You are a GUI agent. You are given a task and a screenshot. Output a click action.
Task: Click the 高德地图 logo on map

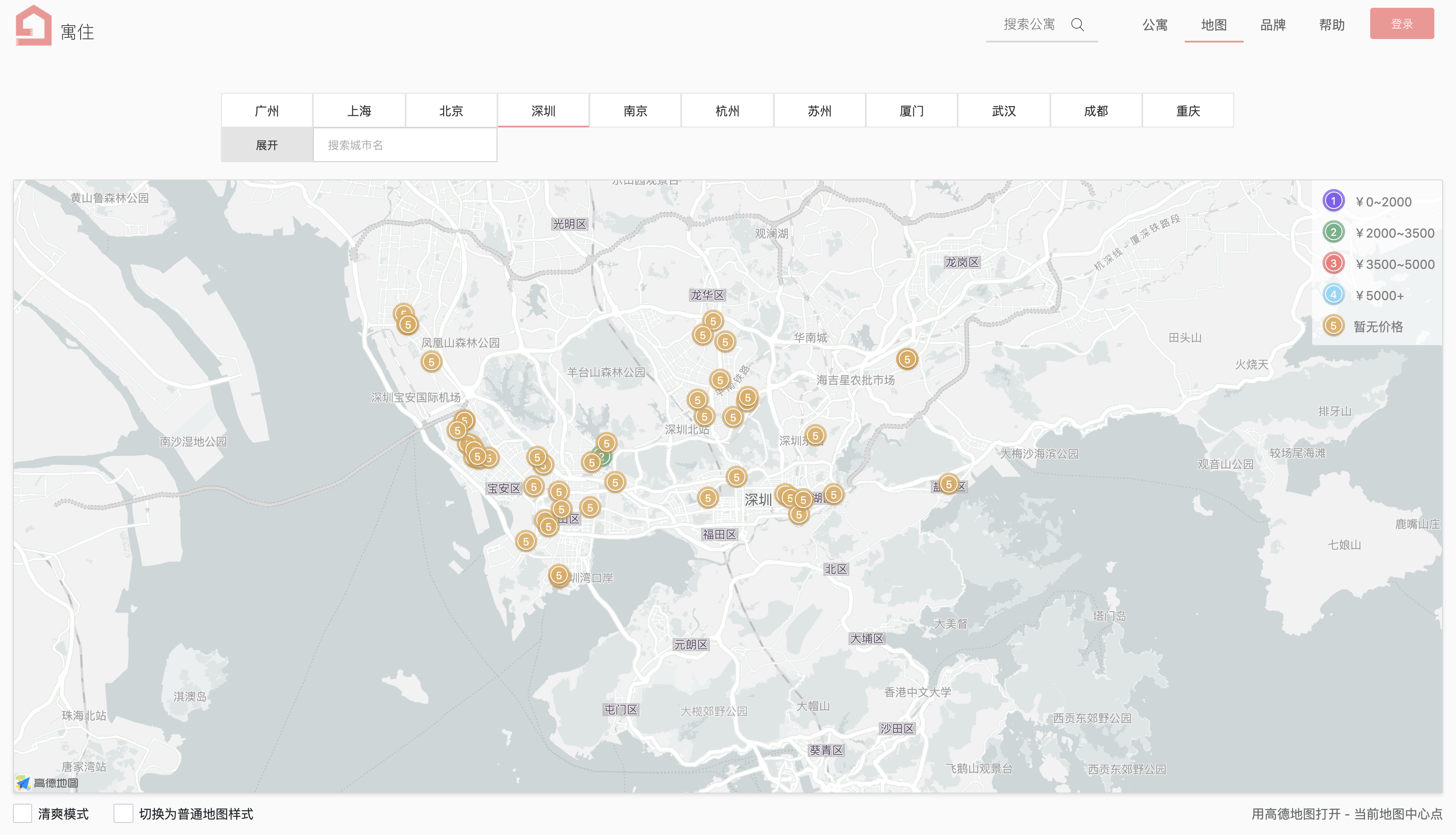[x=47, y=782]
